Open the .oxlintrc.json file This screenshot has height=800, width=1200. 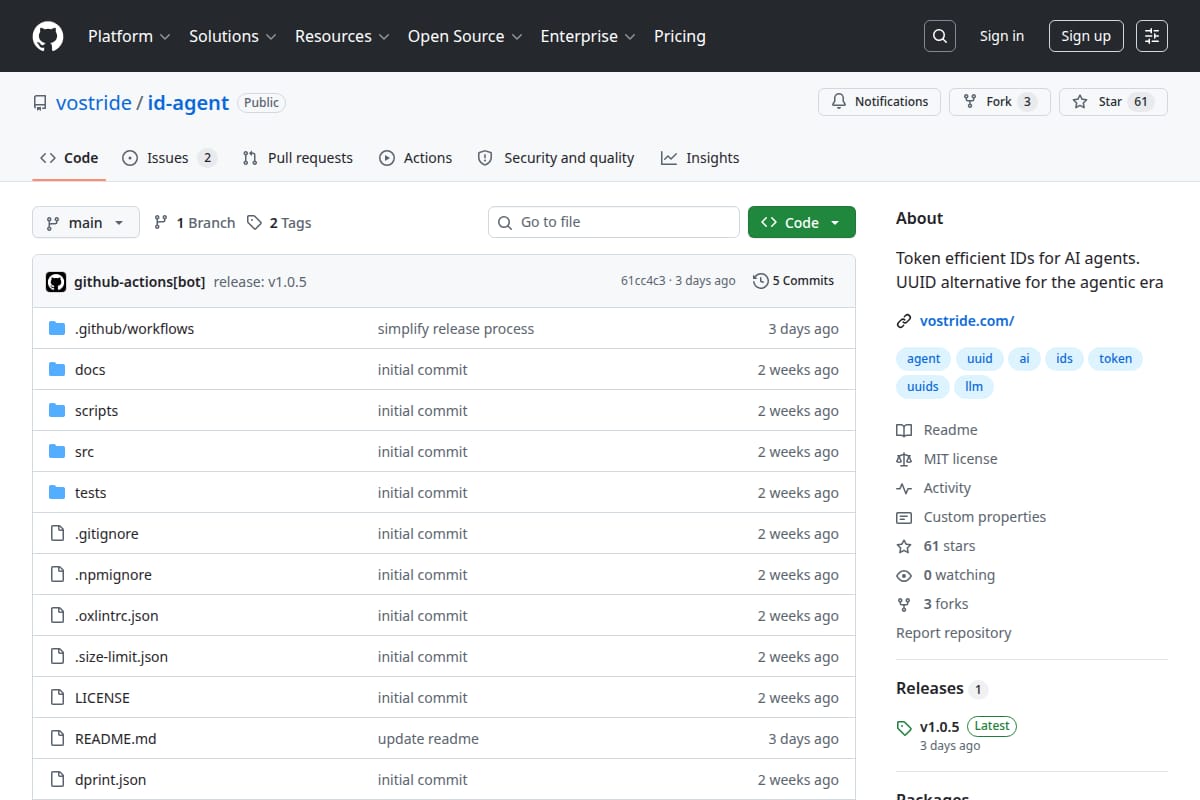coord(117,616)
